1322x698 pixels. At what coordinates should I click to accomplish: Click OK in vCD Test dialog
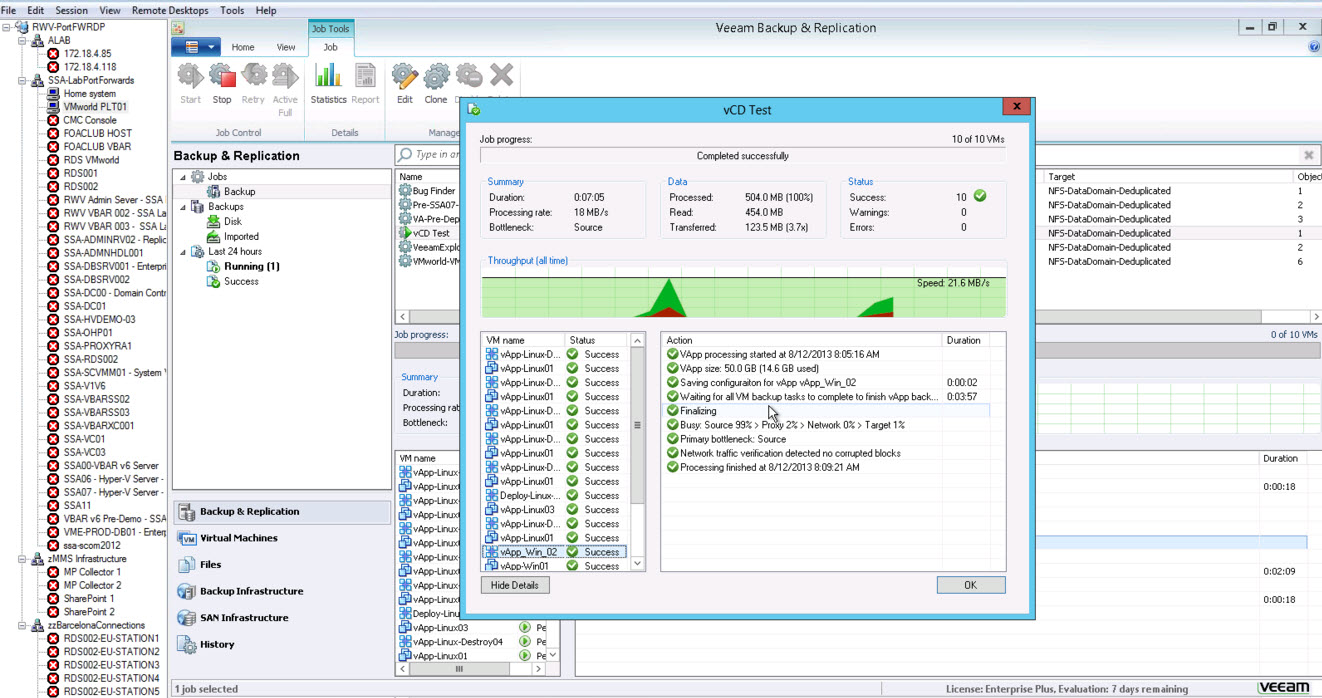[970, 585]
